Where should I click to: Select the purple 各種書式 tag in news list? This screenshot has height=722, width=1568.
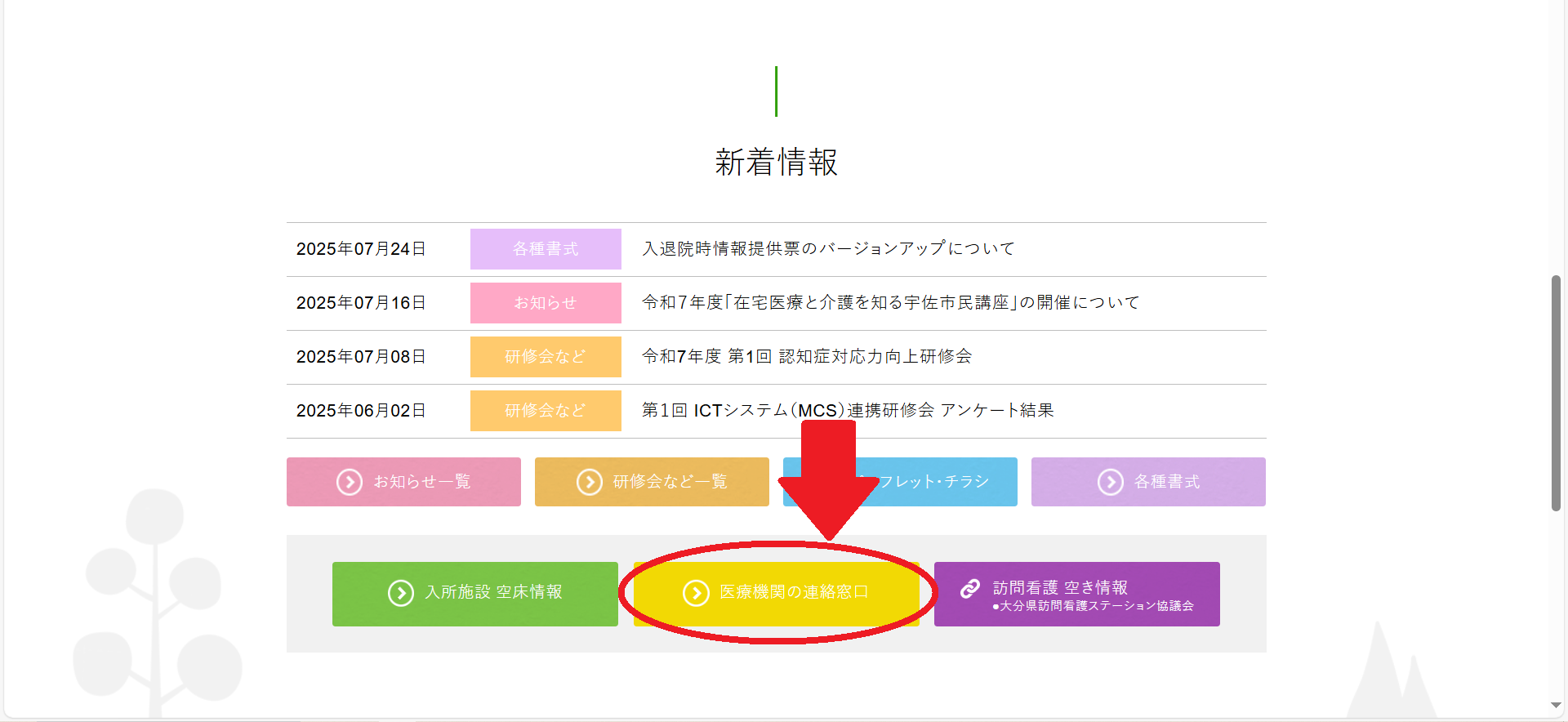(x=546, y=249)
